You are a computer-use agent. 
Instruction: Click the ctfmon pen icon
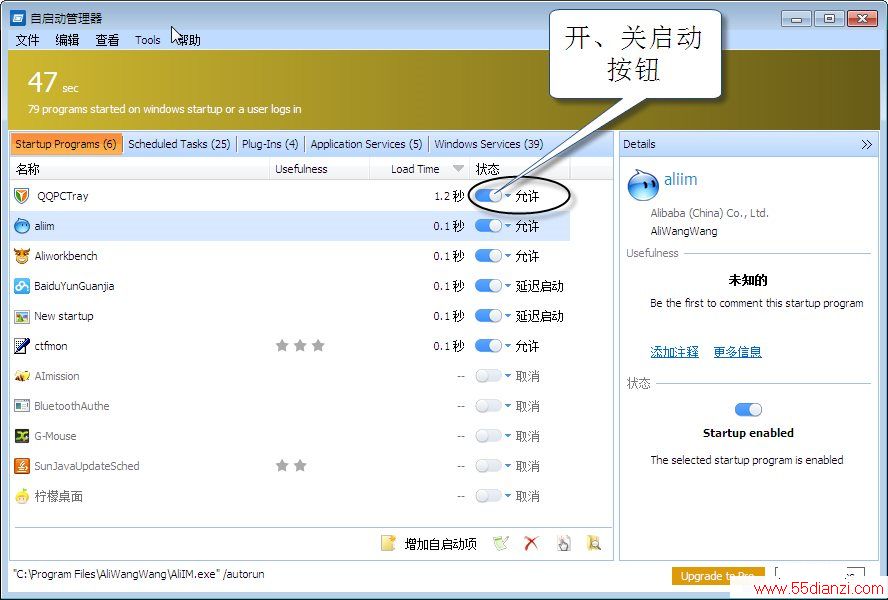click(22, 346)
